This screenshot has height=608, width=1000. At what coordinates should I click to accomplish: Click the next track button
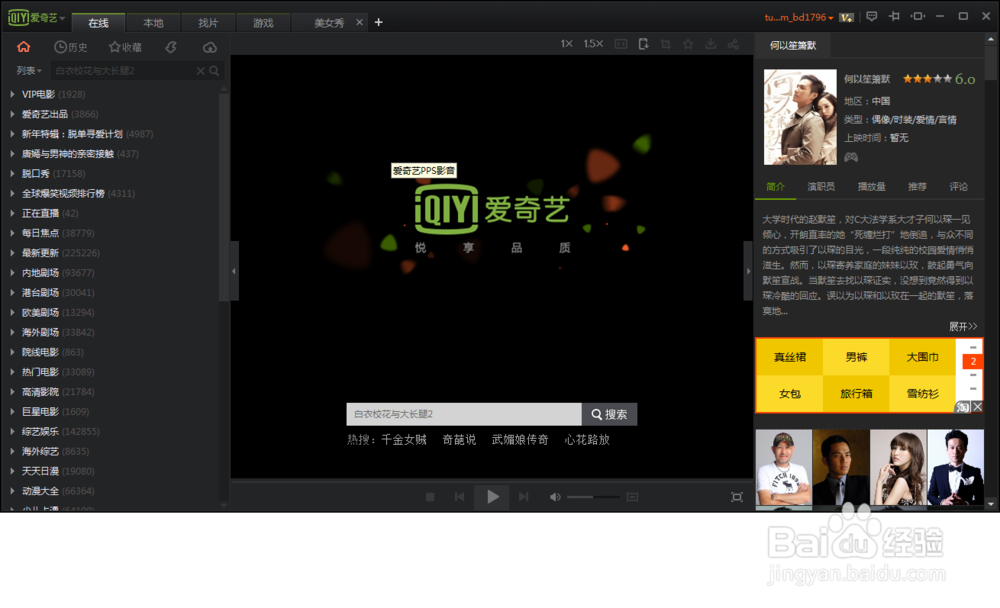[524, 496]
